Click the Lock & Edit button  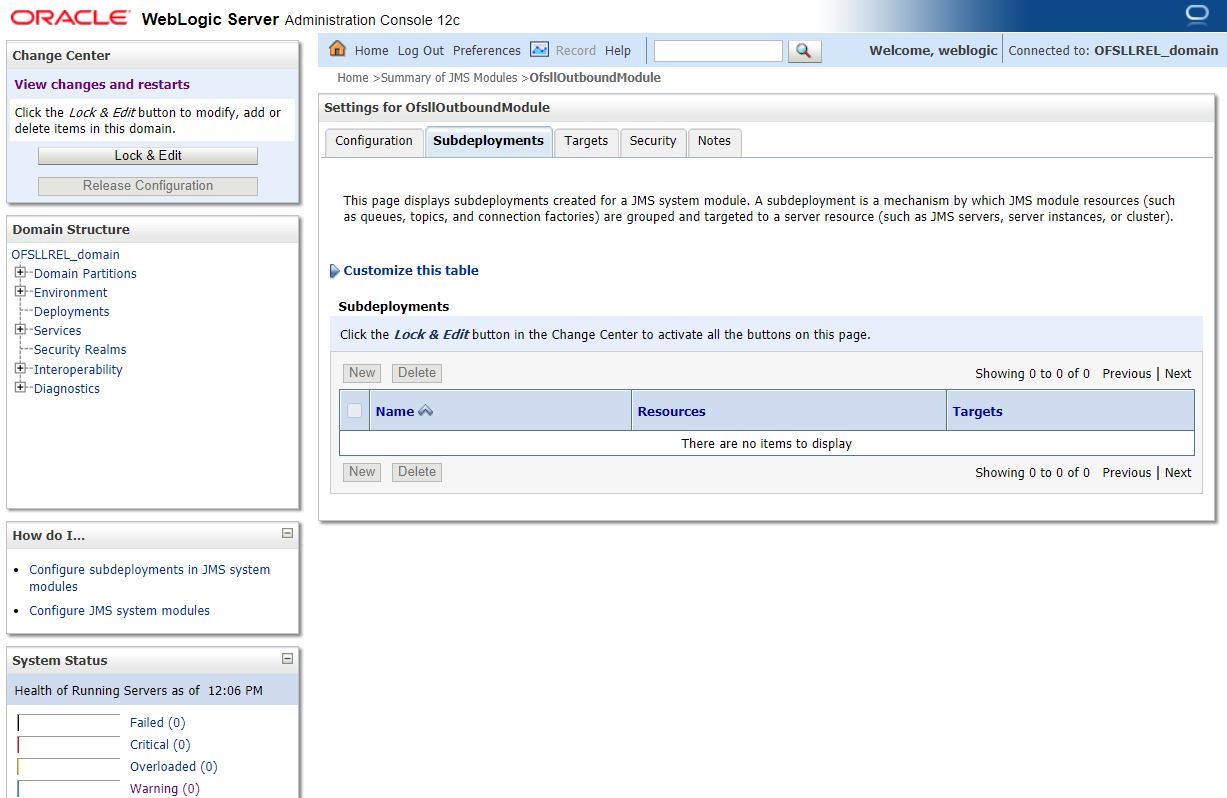coord(148,156)
